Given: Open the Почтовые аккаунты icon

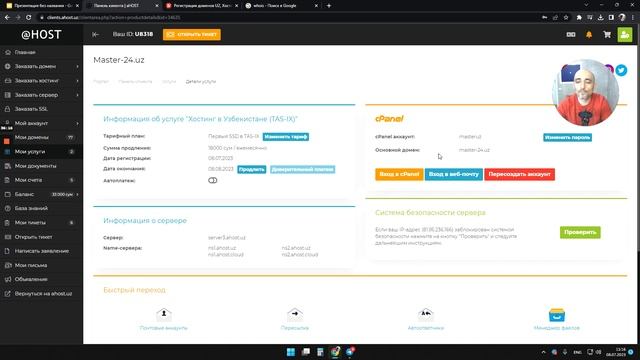Looking at the screenshot, I should 164,314.
